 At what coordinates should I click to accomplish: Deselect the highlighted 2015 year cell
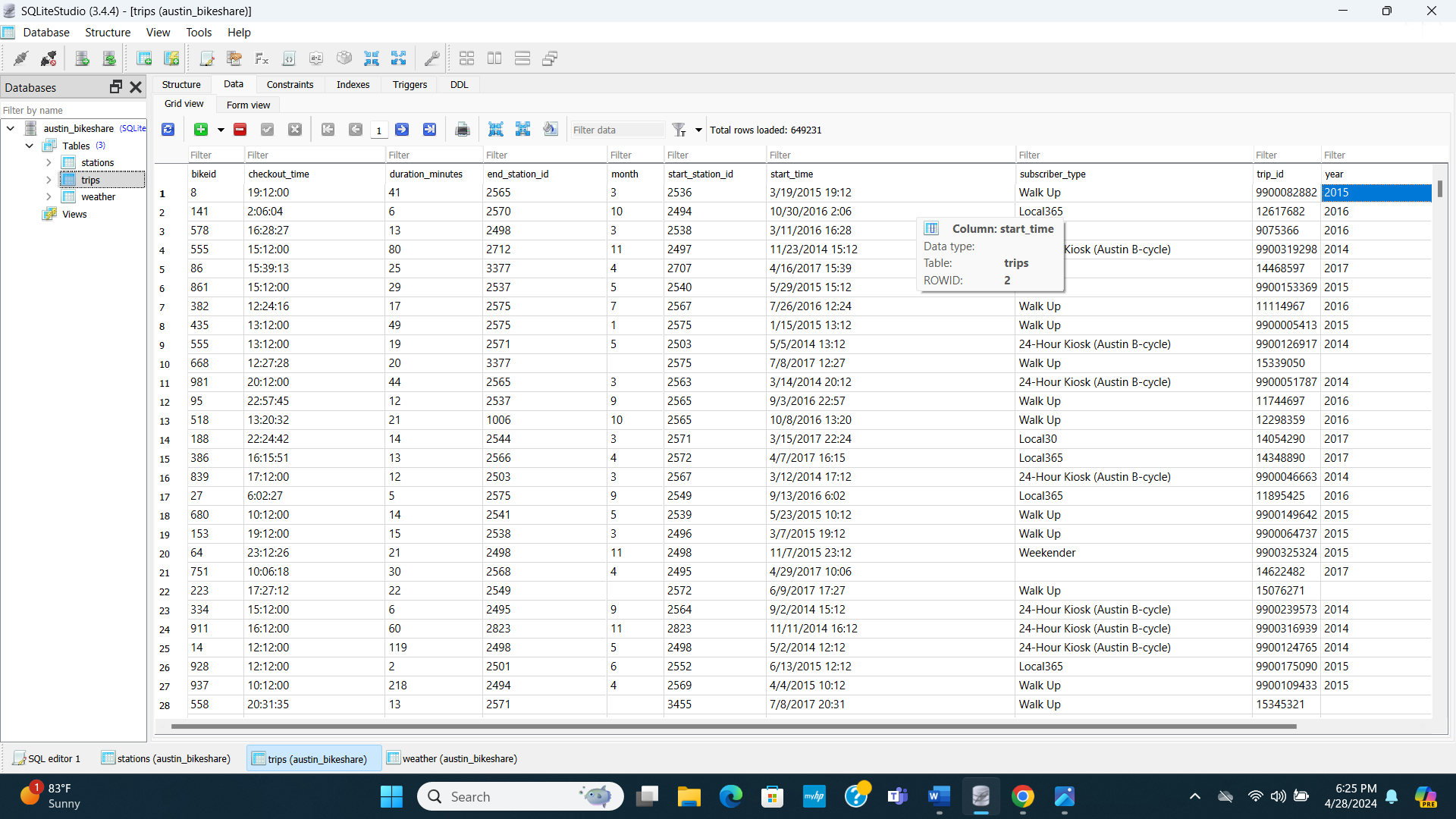(x=1377, y=193)
